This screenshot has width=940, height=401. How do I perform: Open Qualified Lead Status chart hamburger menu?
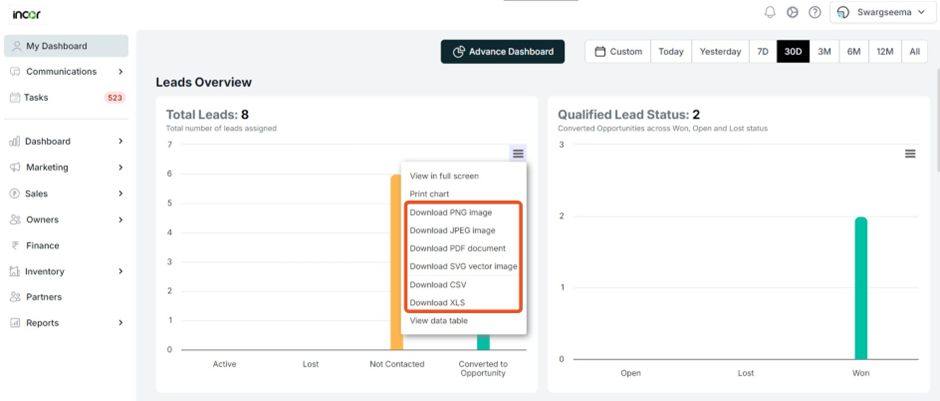tap(910, 154)
